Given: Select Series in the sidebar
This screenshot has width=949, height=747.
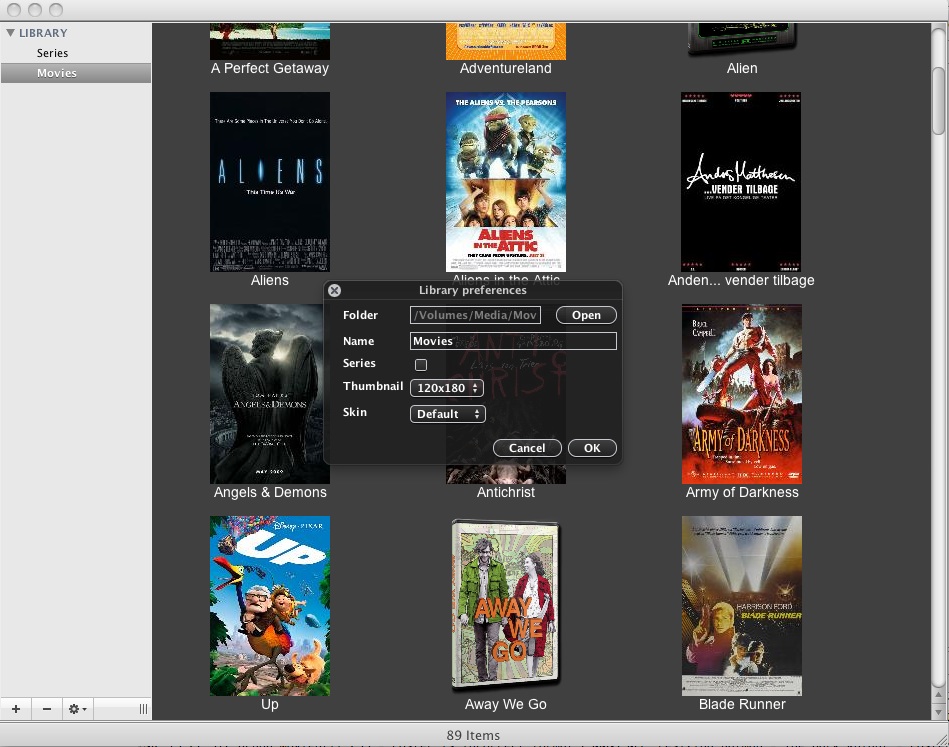Looking at the screenshot, I should pos(53,53).
